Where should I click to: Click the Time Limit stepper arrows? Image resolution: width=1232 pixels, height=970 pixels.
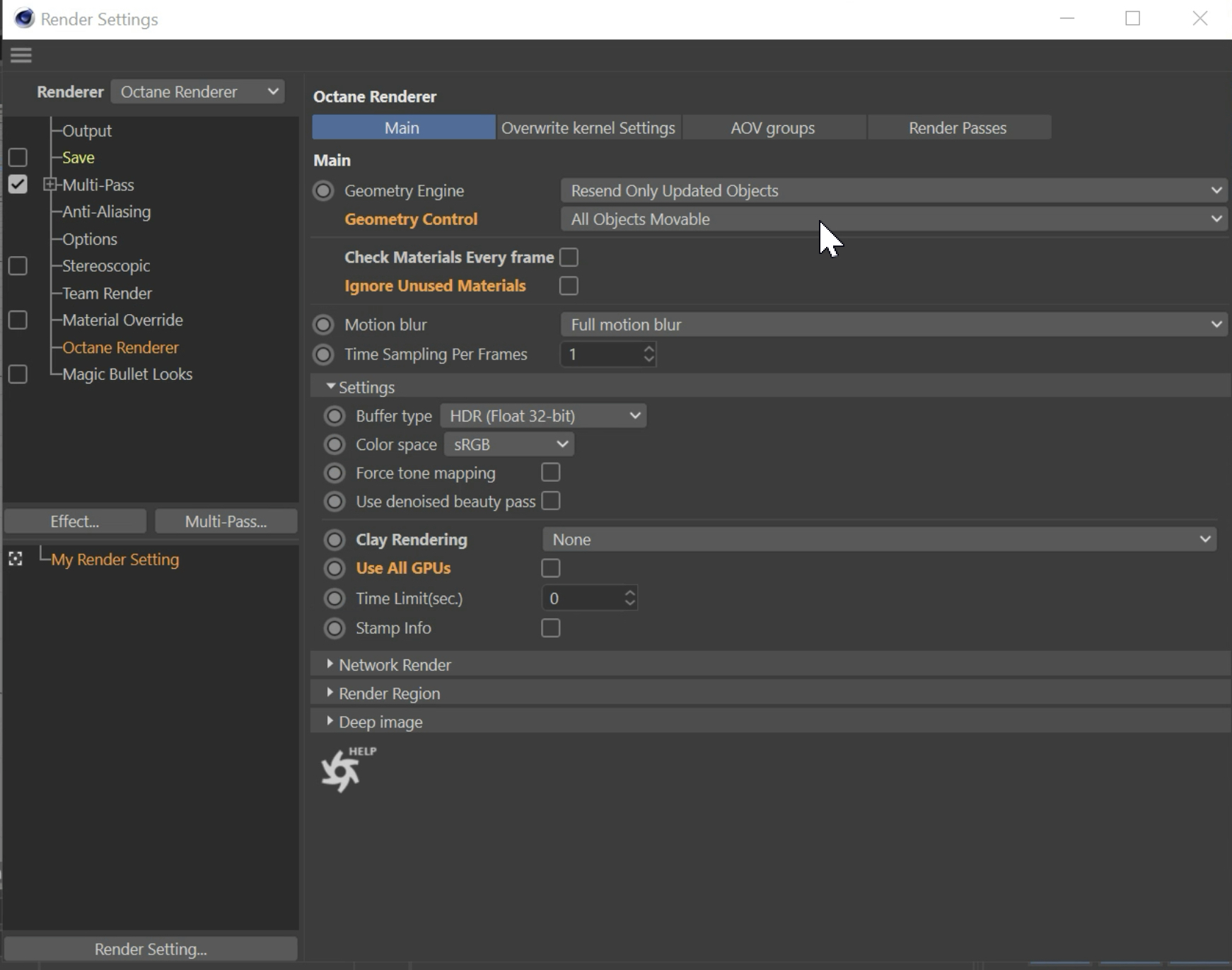point(630,599)
